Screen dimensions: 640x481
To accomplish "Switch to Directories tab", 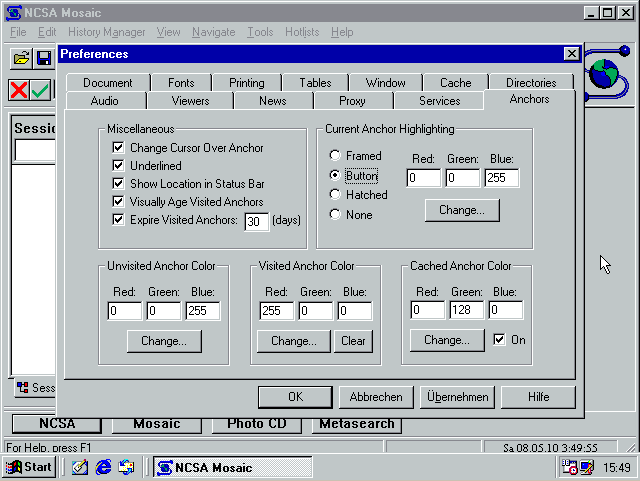I will coord(531,82).
